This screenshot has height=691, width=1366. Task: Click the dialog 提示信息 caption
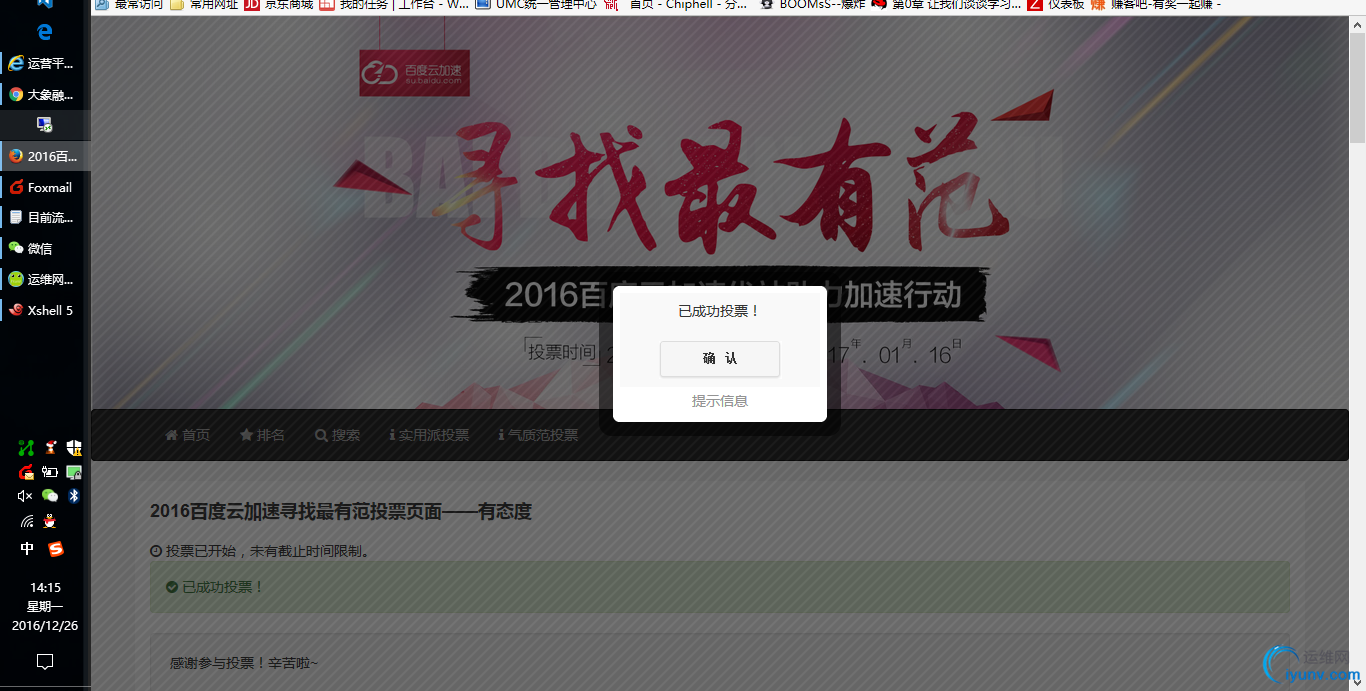click(719, 401)
